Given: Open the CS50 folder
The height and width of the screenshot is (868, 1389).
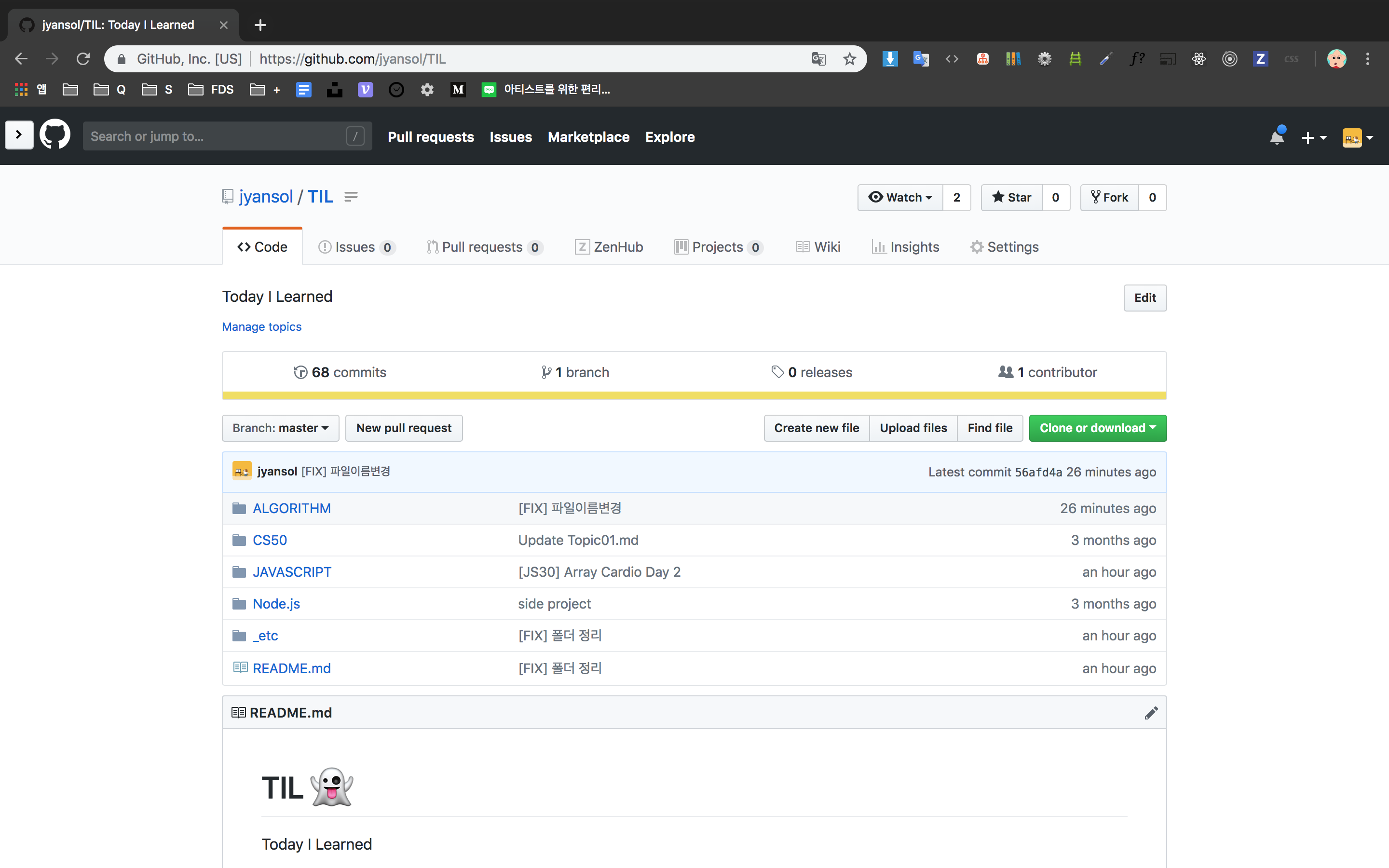Looking at the screenshot, I should 270,540.
